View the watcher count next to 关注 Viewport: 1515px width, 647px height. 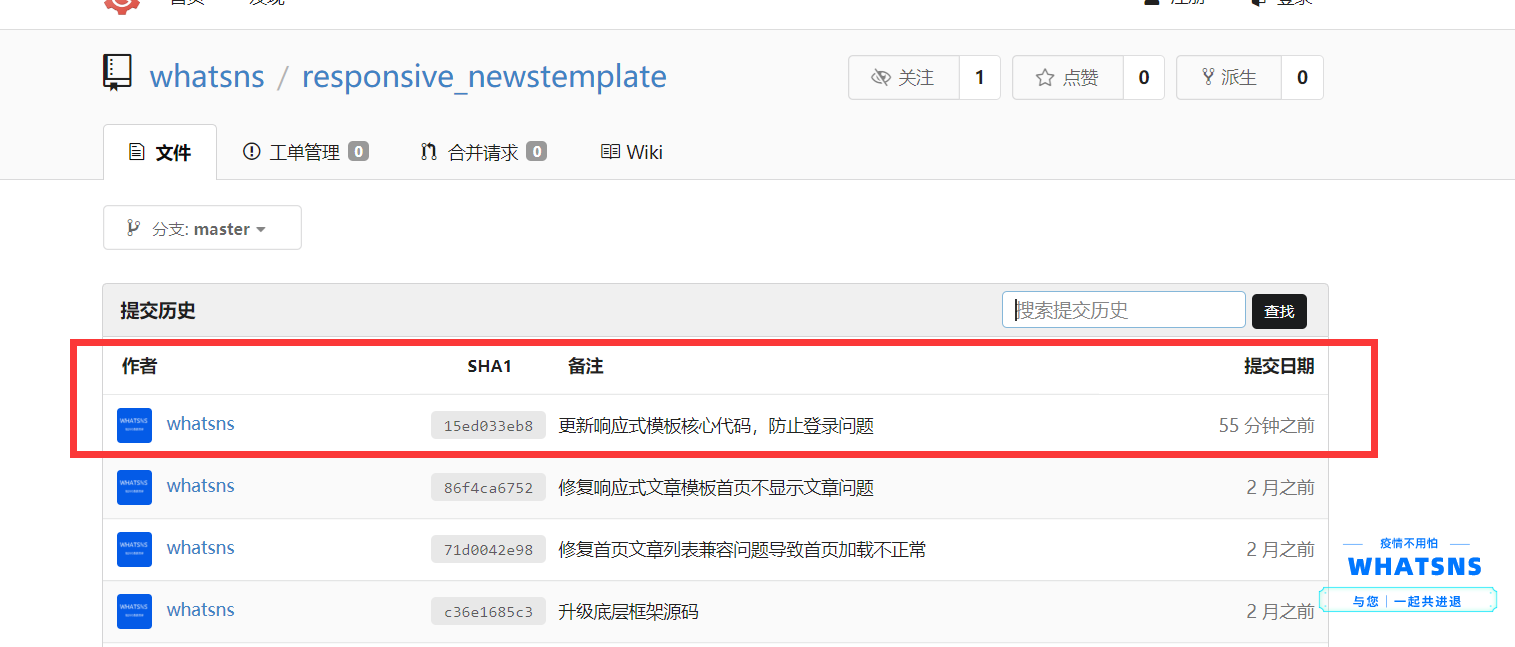[979, 78]
